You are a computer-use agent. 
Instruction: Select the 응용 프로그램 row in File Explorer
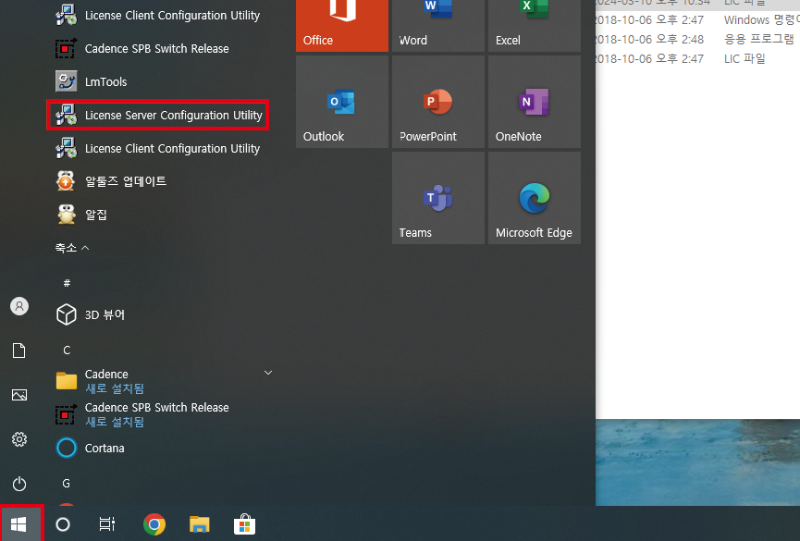[697, 39]
